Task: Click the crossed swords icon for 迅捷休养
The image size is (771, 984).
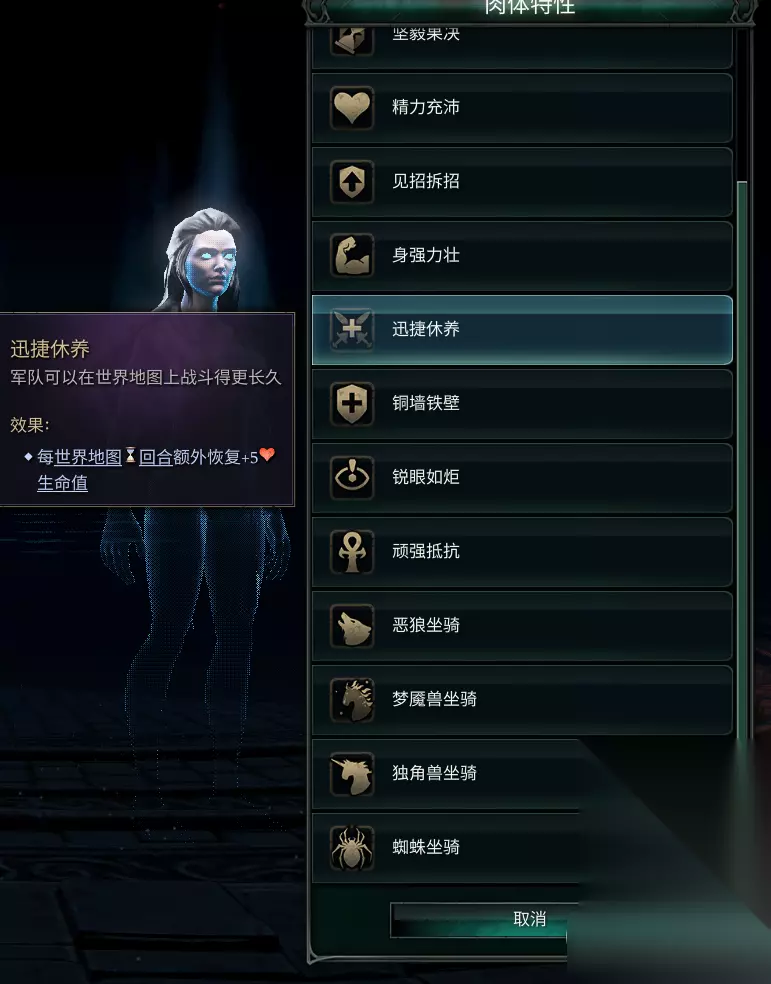Action: [x=352, y=329]
